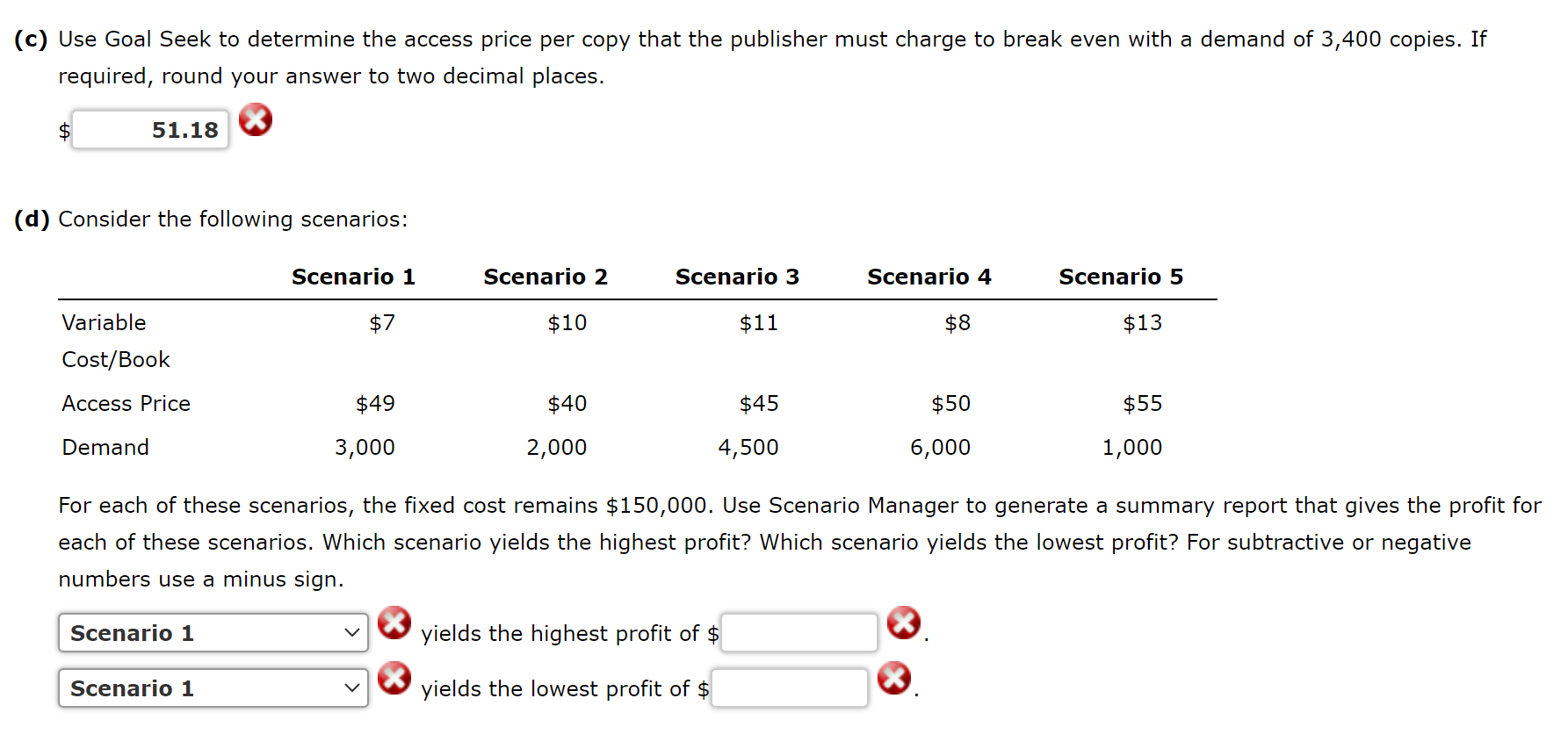Click the Demand row label
The image size is (1568, 756).
(105, 447)
